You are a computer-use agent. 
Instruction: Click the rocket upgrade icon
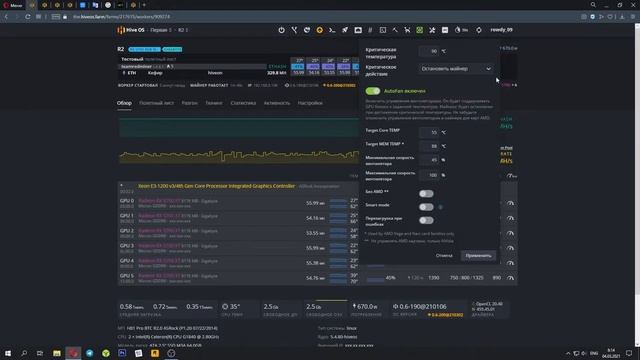coord(345,30)
